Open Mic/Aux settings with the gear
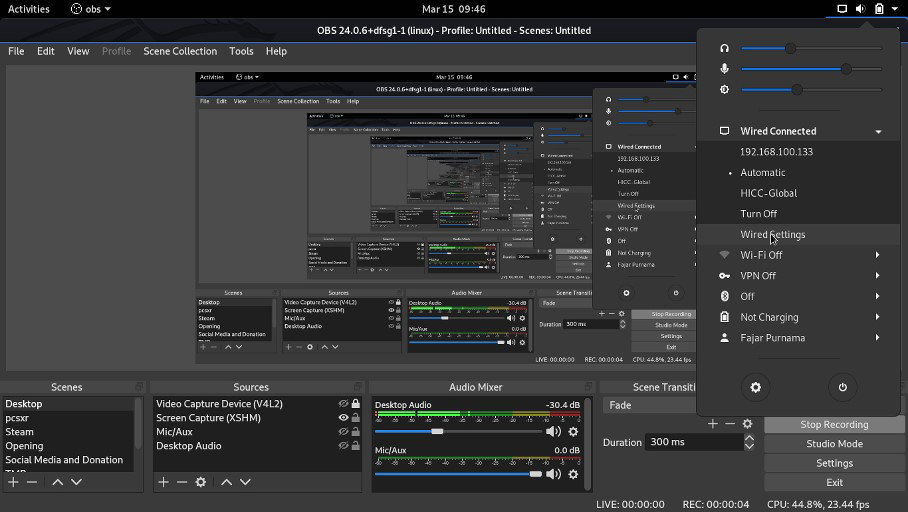This screenshot has width=908, height=512. click(573, 474)
